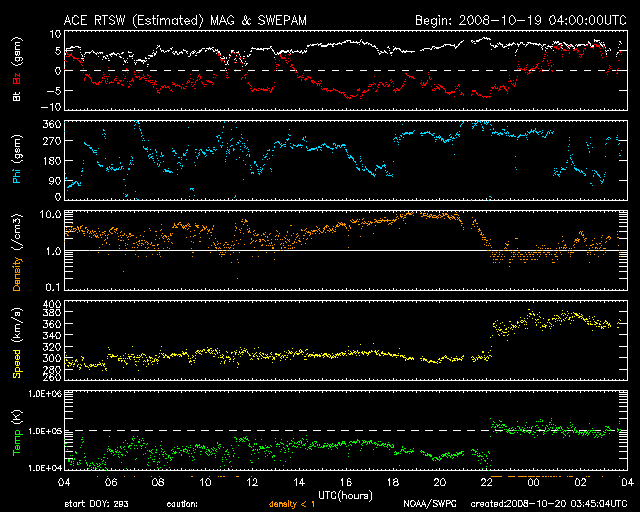Click inside the green Temp plot panel
Viewport: 640px width, 512px height.
click(x=346, y=430)
